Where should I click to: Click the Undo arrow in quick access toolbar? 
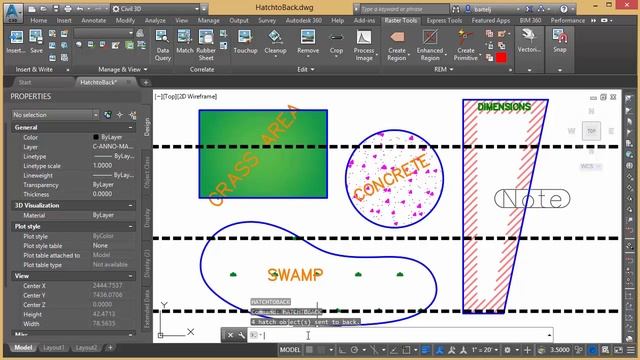pos(80,9)
